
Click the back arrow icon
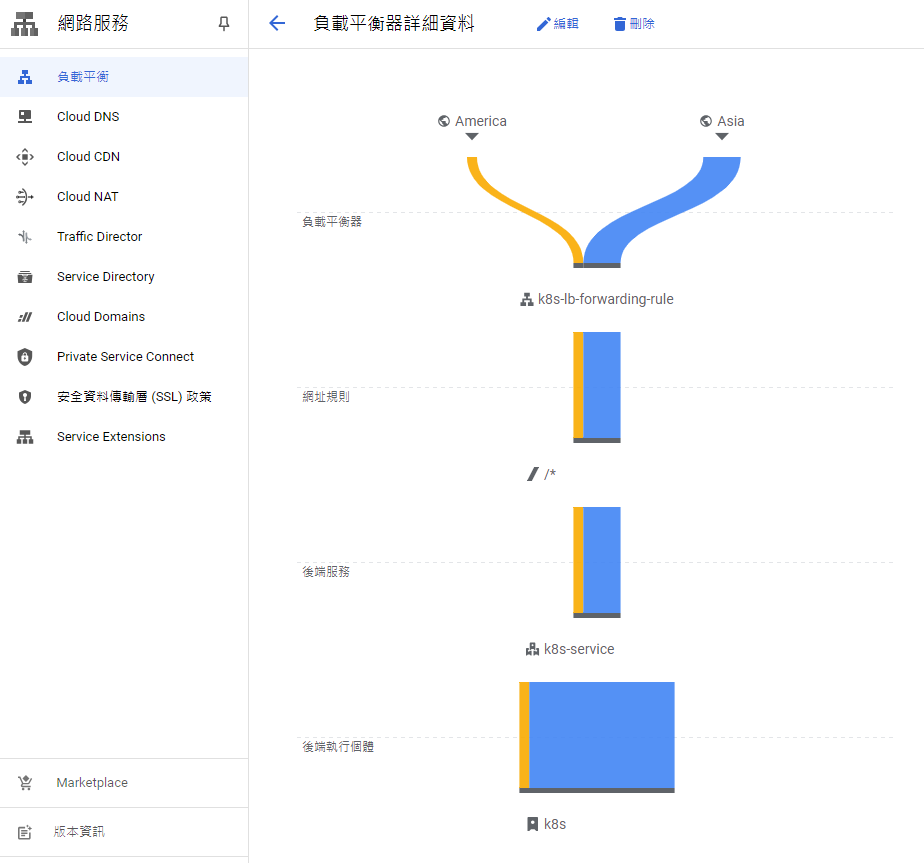(x=277, y=24)
